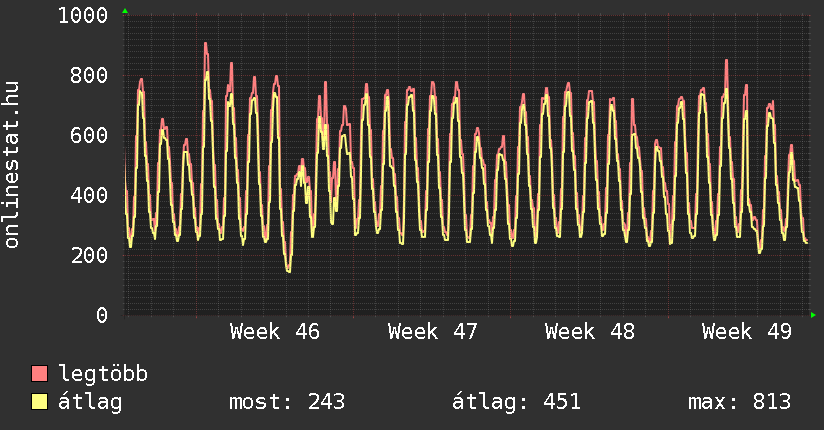The image size is (824, 430).
Task: Click the 'most: 243' statistic
Action: (x=287, y=402)
